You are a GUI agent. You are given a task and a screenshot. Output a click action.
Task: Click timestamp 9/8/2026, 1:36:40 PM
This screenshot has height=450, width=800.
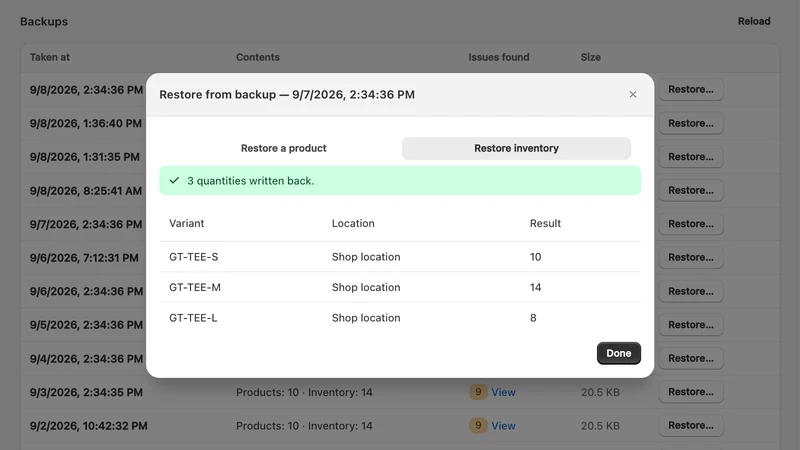click(86, 123)
